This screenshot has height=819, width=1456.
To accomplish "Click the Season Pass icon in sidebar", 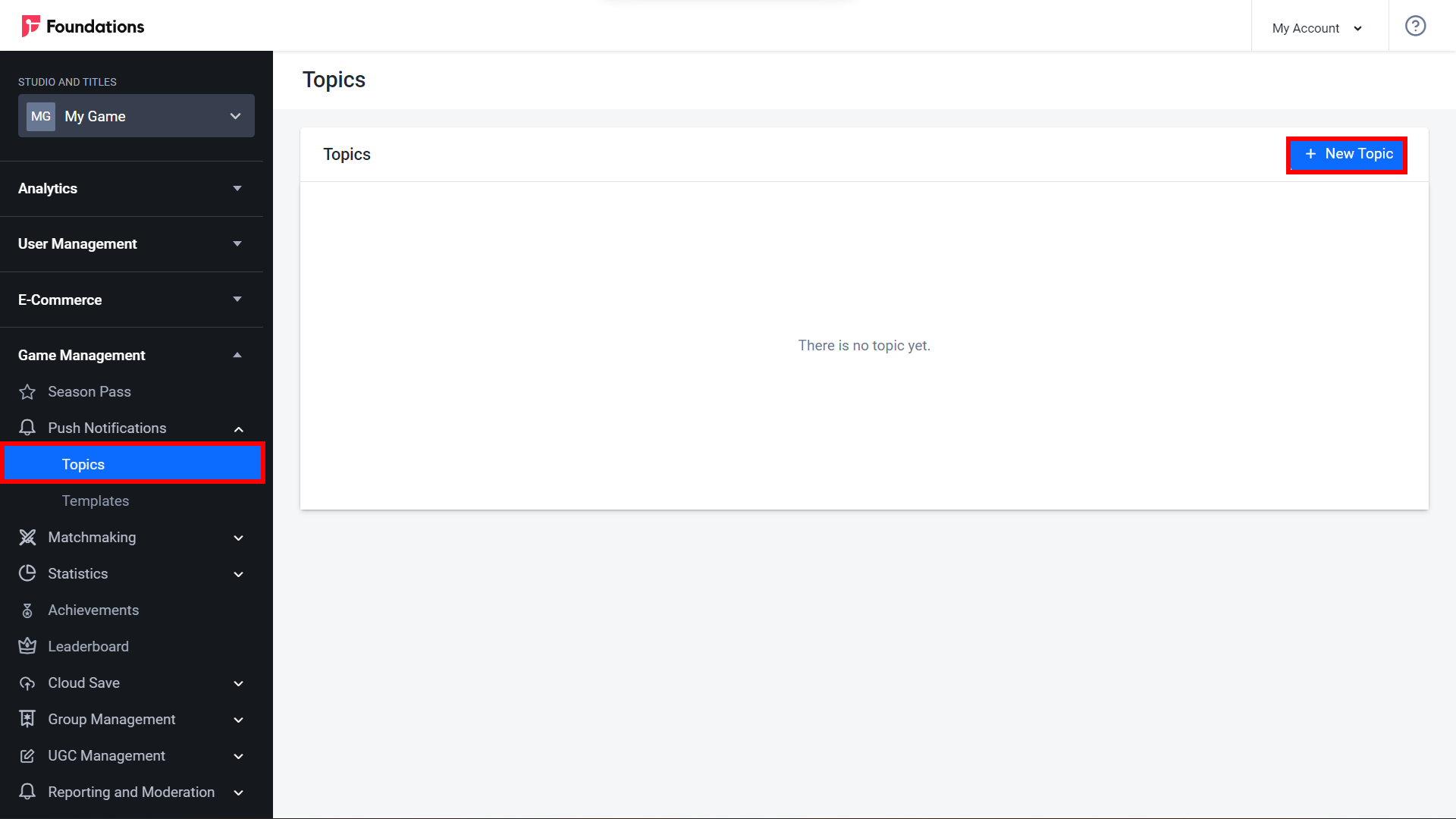I will tap(28, 391).
